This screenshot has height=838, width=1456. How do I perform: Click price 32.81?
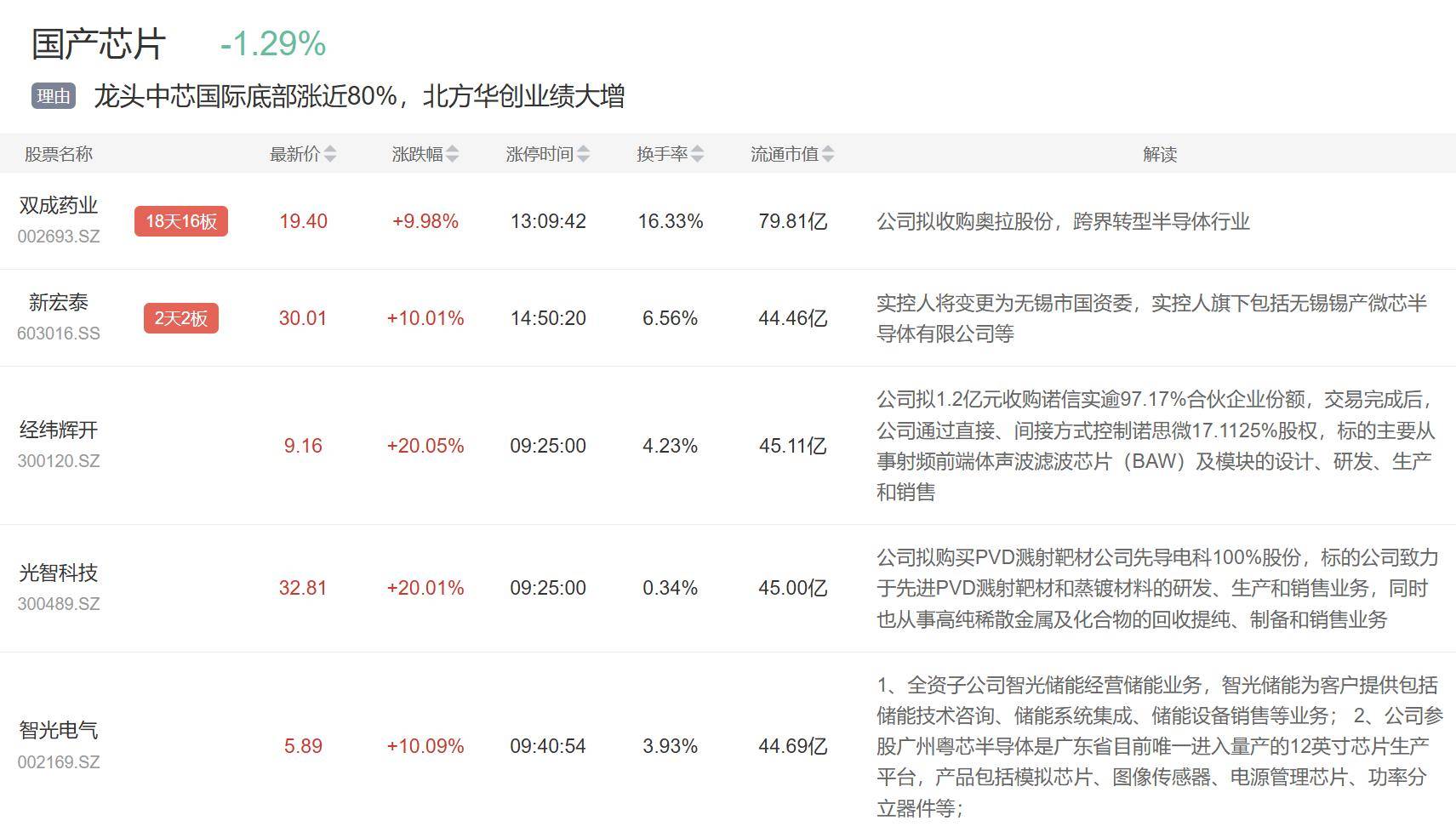click(x=303, y=588)
